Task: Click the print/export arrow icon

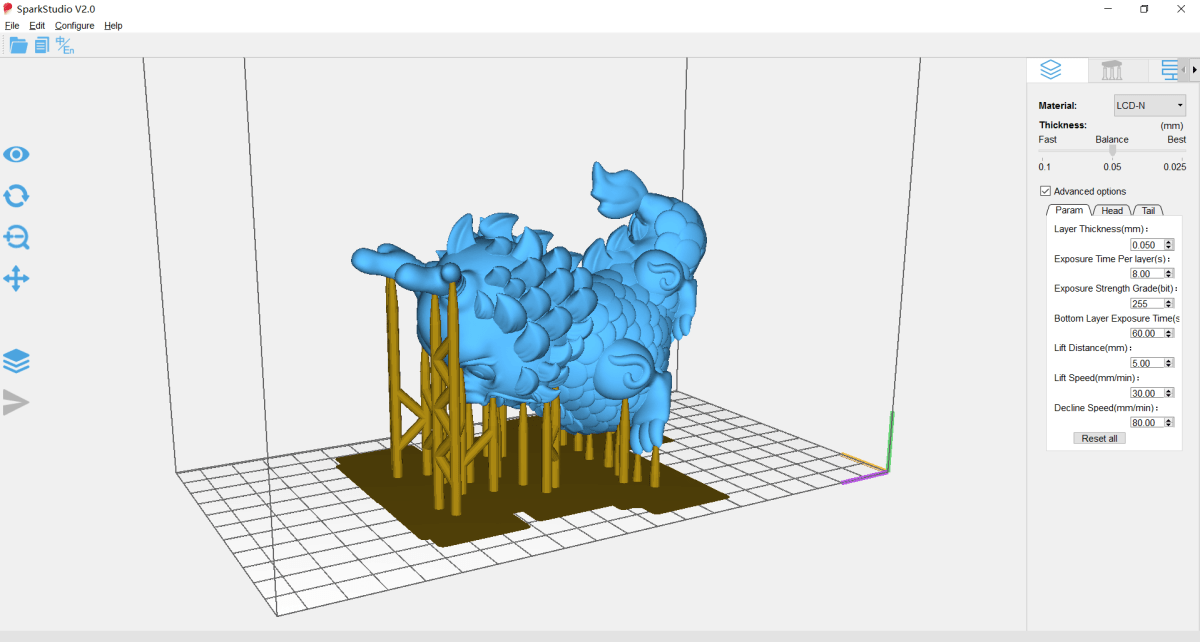Action: 16,403
